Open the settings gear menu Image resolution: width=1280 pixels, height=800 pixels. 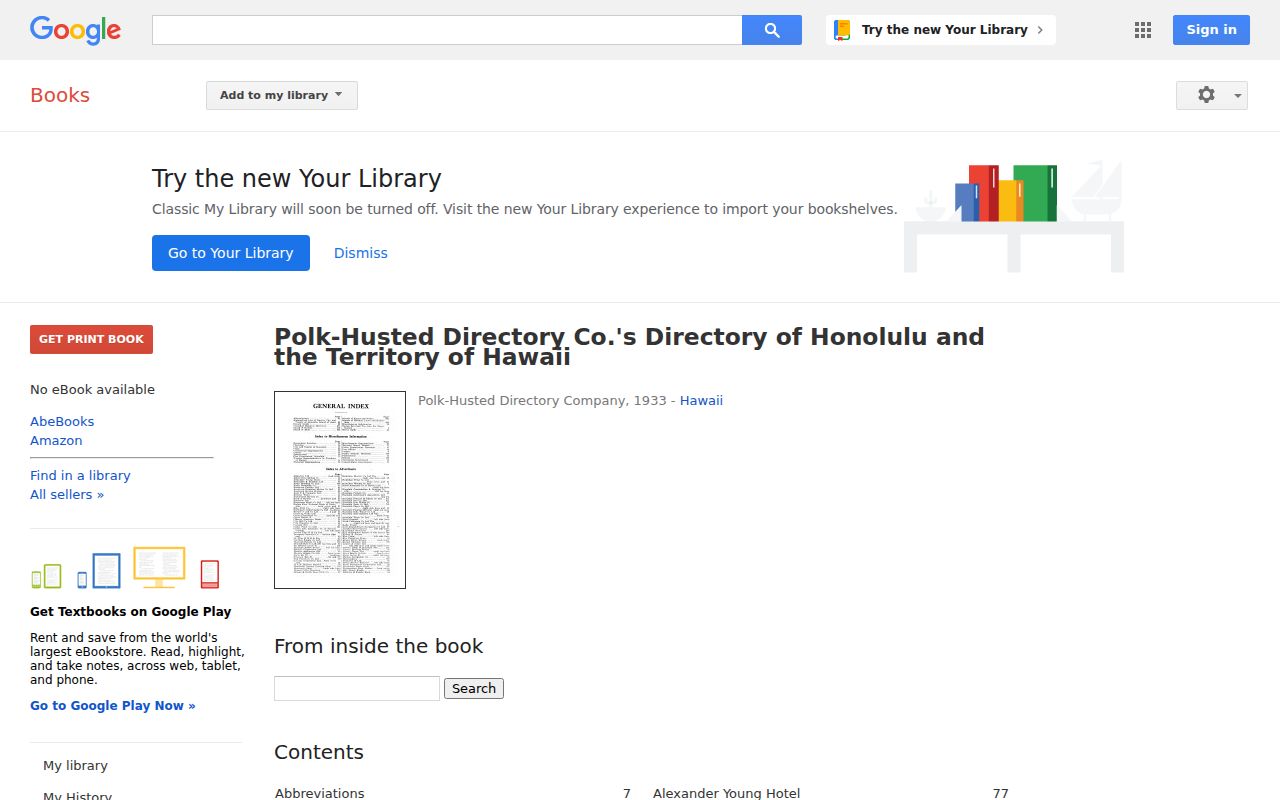tap(1212, 95)
